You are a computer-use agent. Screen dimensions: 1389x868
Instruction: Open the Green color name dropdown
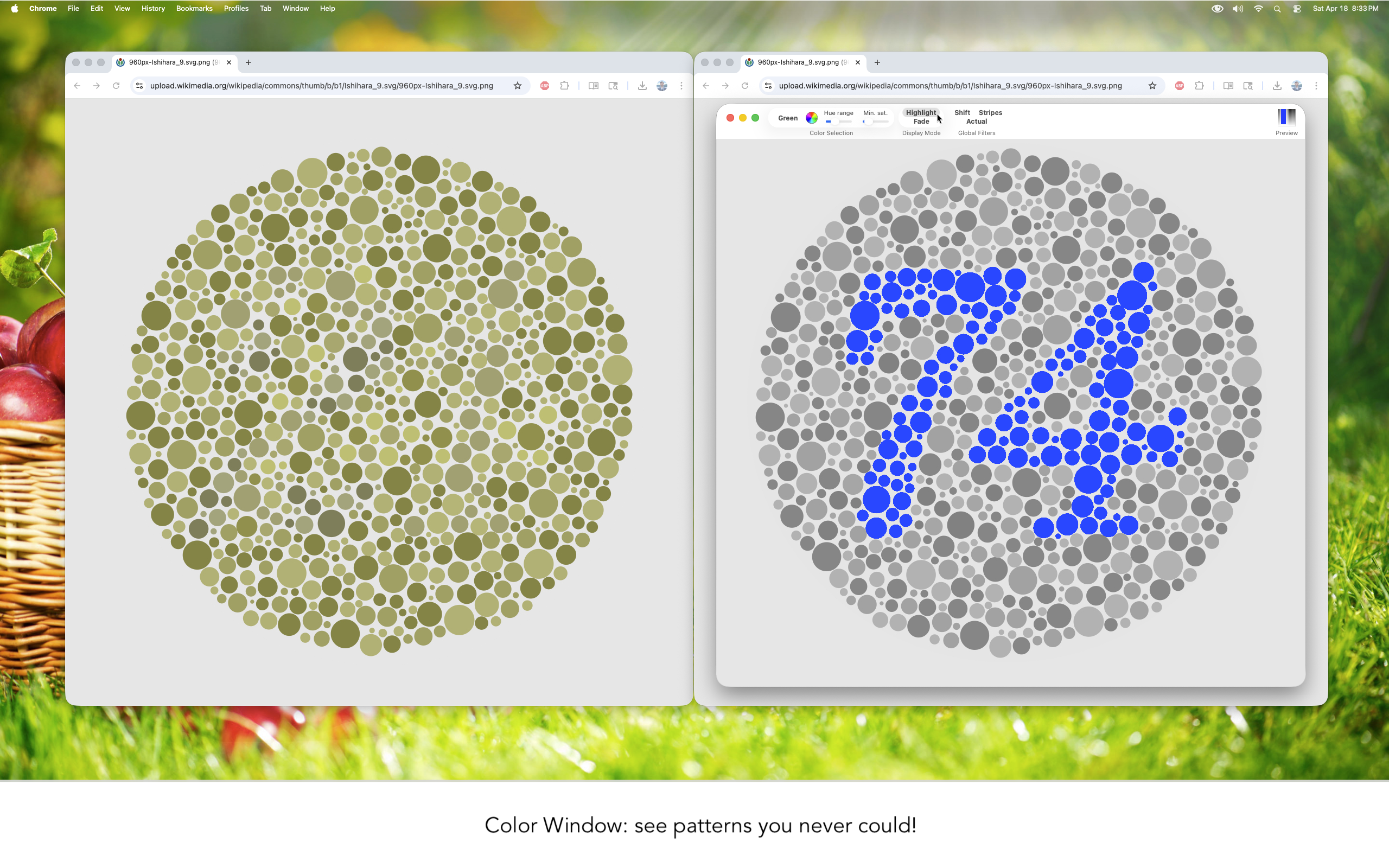tap(787, 118)
